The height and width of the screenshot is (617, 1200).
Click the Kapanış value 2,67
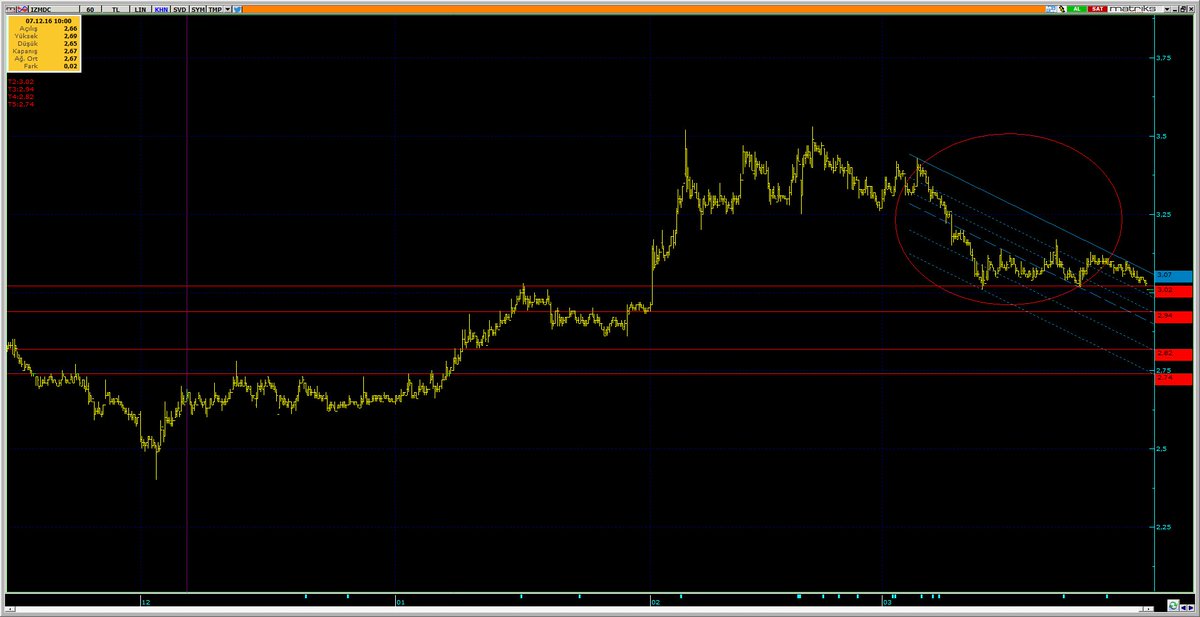pos(70,51)
